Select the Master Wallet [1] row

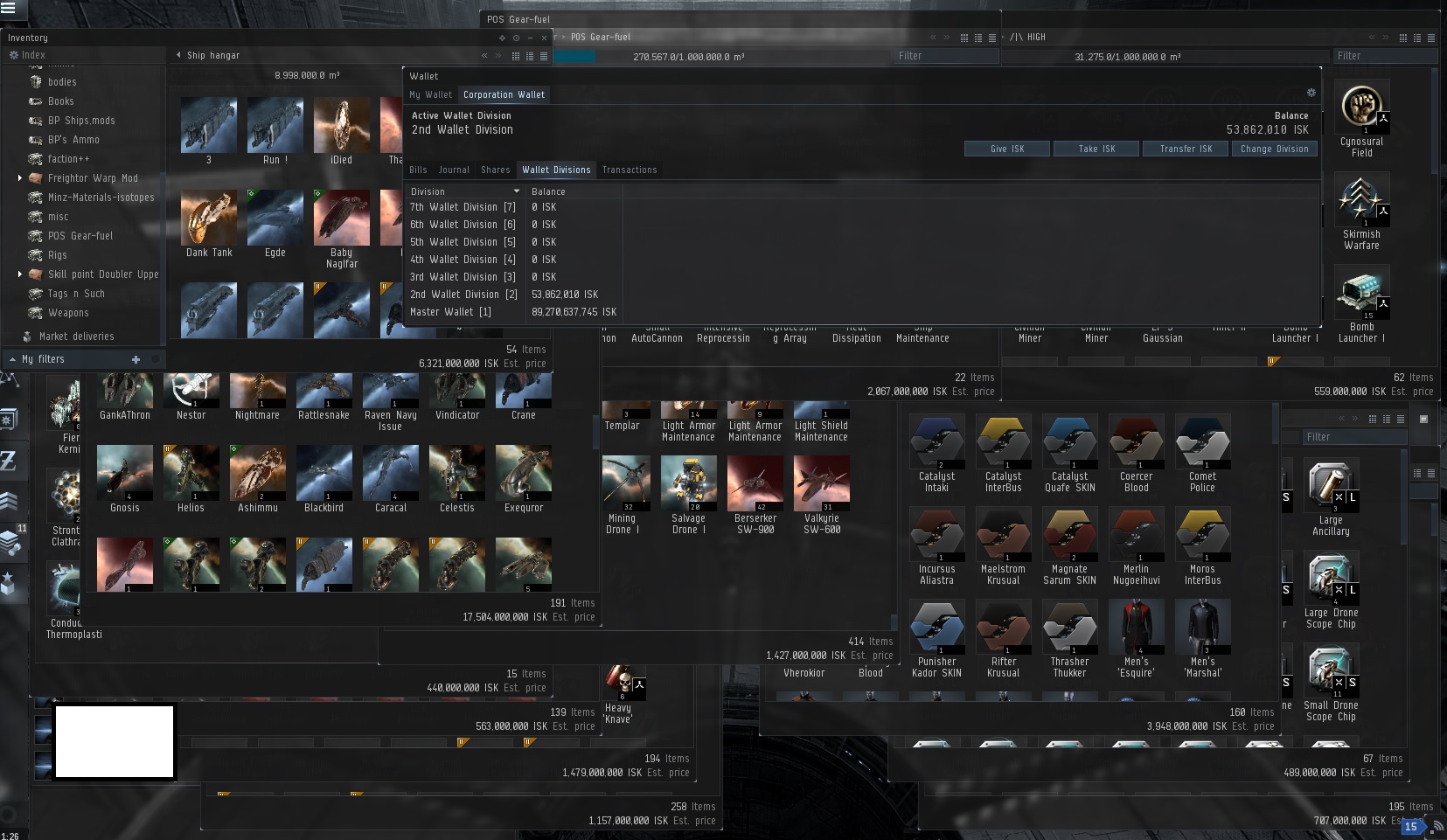point(861,312)
